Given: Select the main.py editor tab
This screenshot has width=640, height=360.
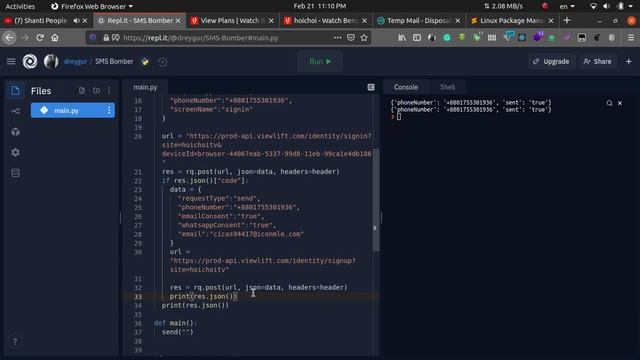Looking at the screenshot, I should click(x=145, y=87).
